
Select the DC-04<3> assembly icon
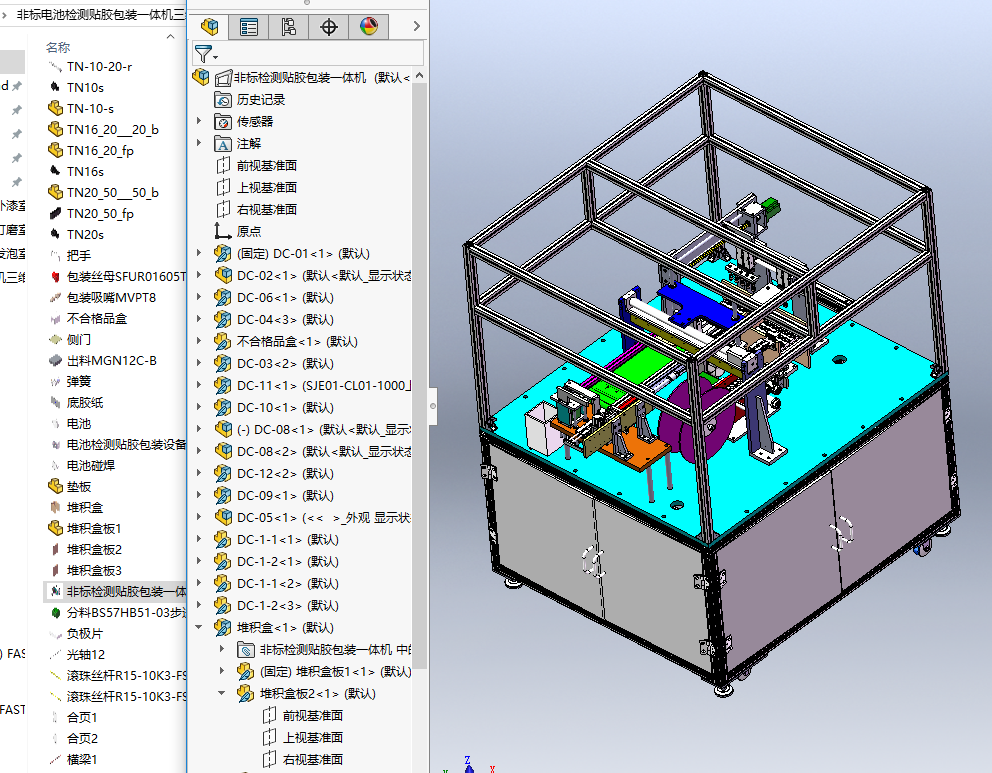tap(223, 319)
